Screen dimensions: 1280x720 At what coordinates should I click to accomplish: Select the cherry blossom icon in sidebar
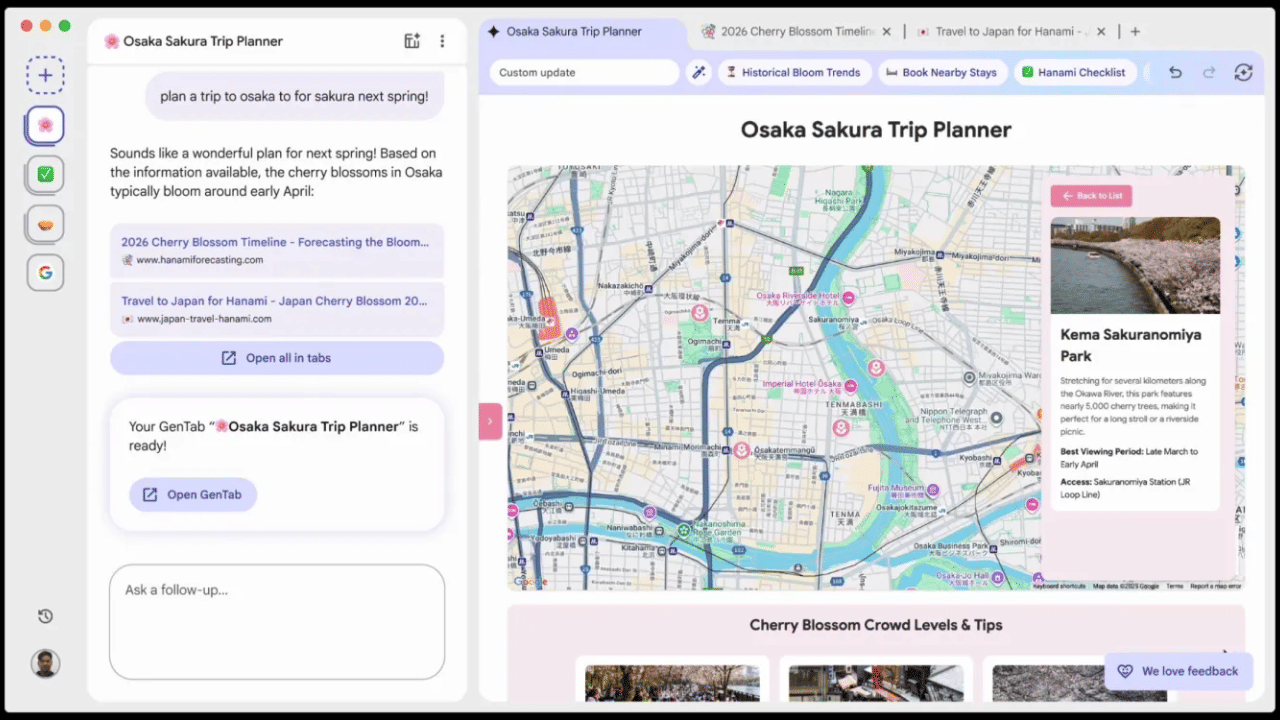pos(45,125)
